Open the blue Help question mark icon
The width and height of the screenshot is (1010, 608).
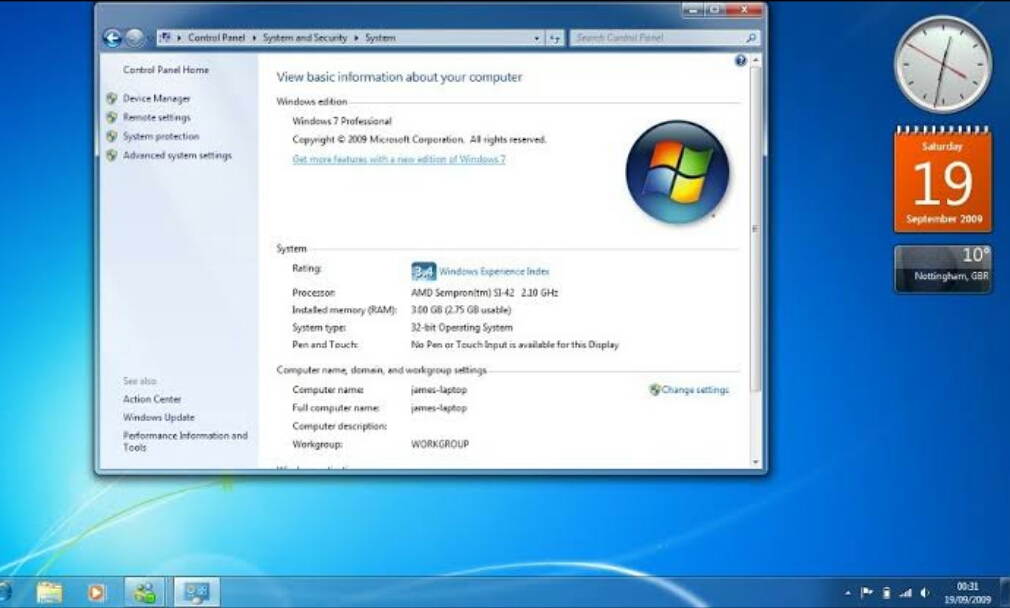click(740, 60)
